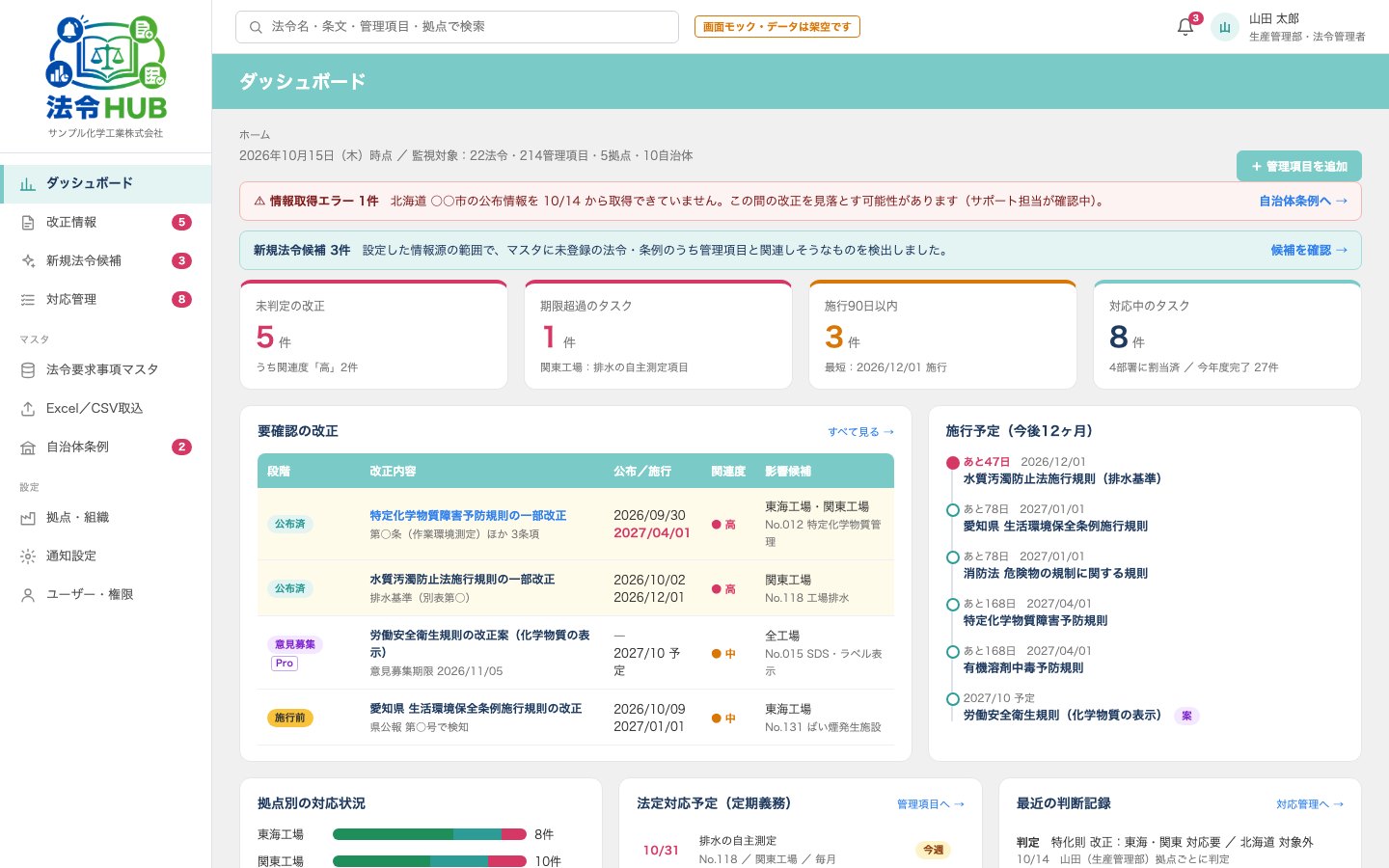Click 東海工場 progress bar

[429, 835]
